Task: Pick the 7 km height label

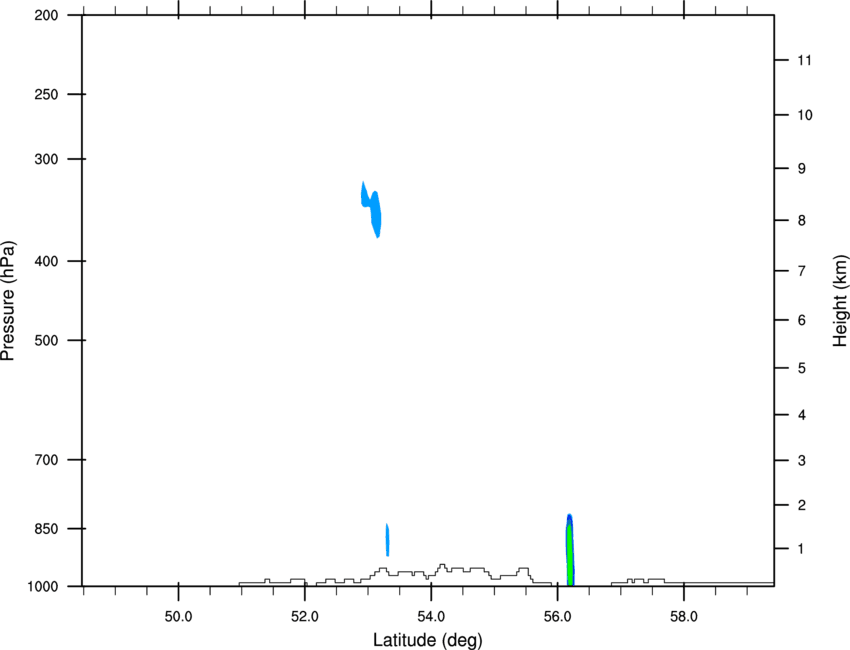Action: (x=802, y=271)
